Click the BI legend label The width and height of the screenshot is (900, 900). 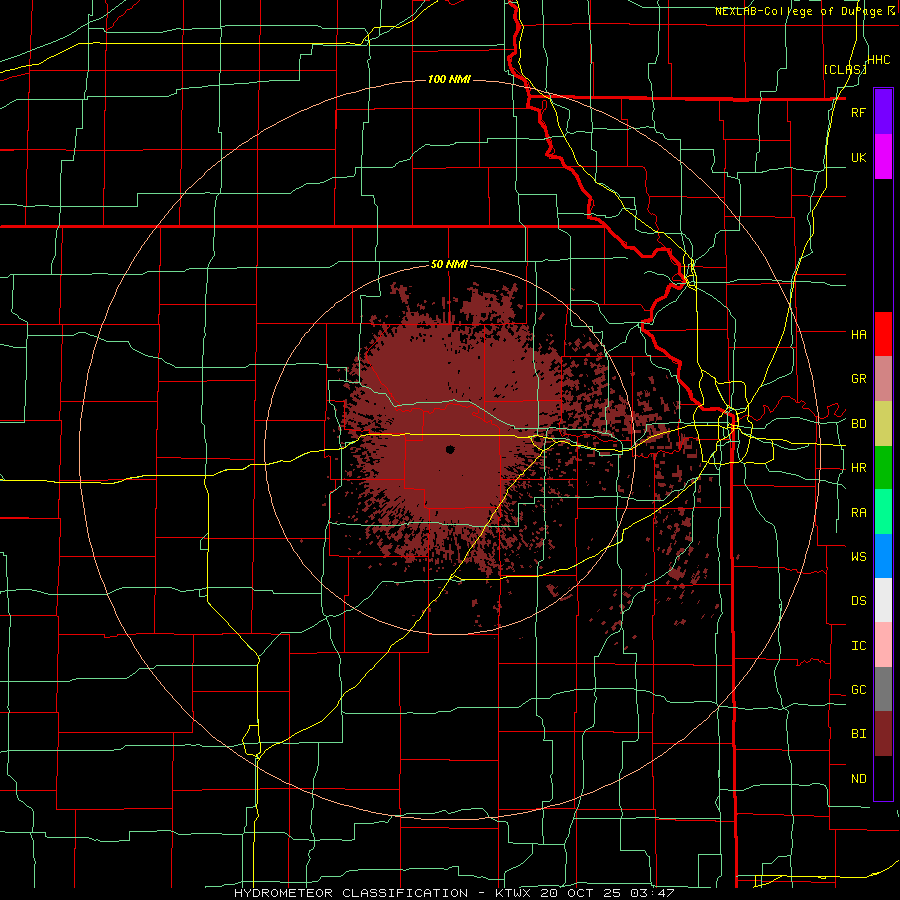point(858,734)
